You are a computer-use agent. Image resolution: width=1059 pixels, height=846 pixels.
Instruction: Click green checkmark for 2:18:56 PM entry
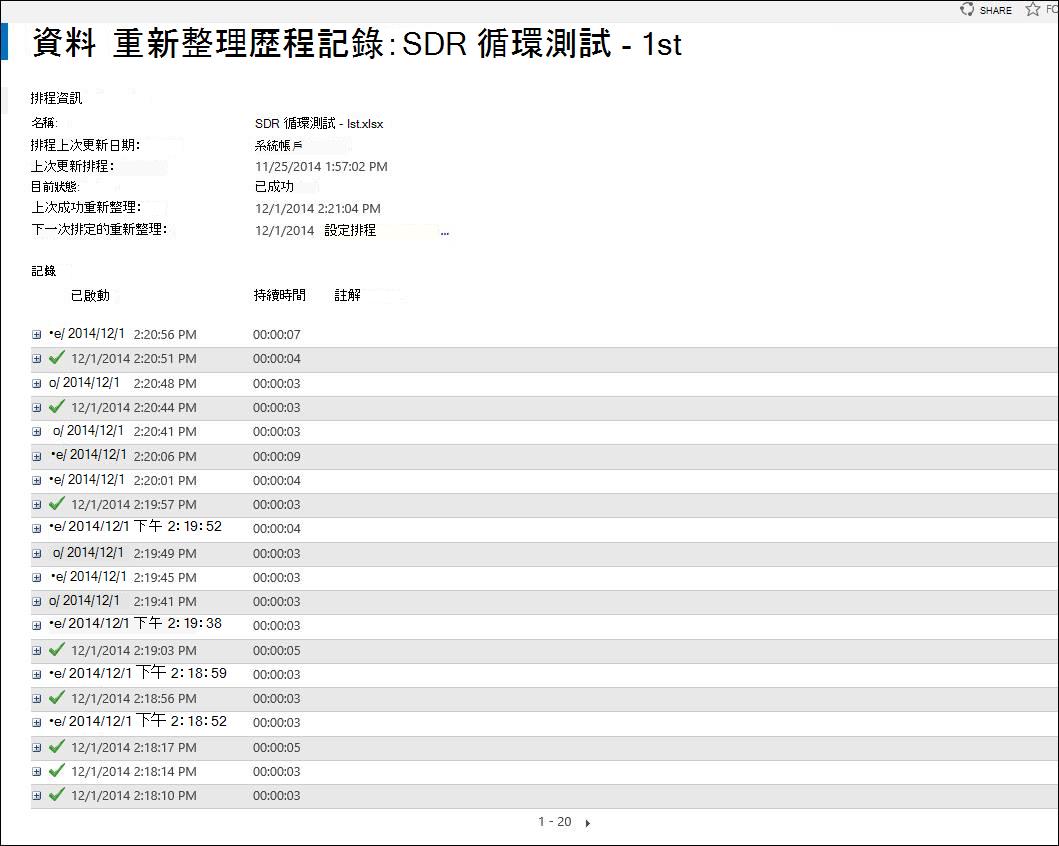57,697
